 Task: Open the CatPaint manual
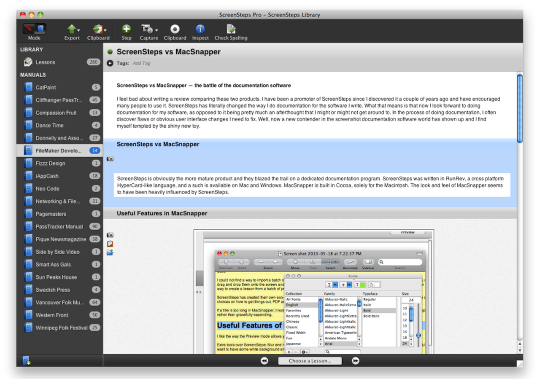tap(59, 87)
